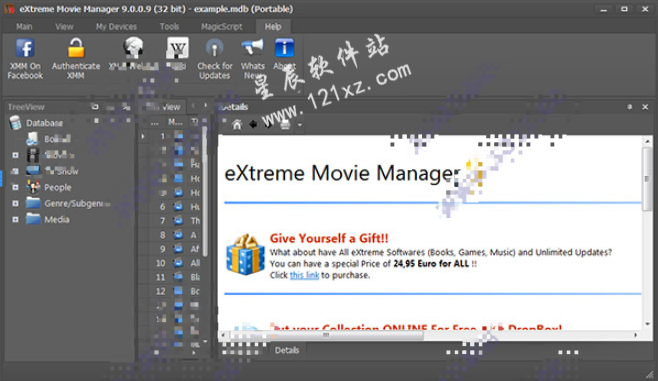Pin the Details panel

coord(629,107)
